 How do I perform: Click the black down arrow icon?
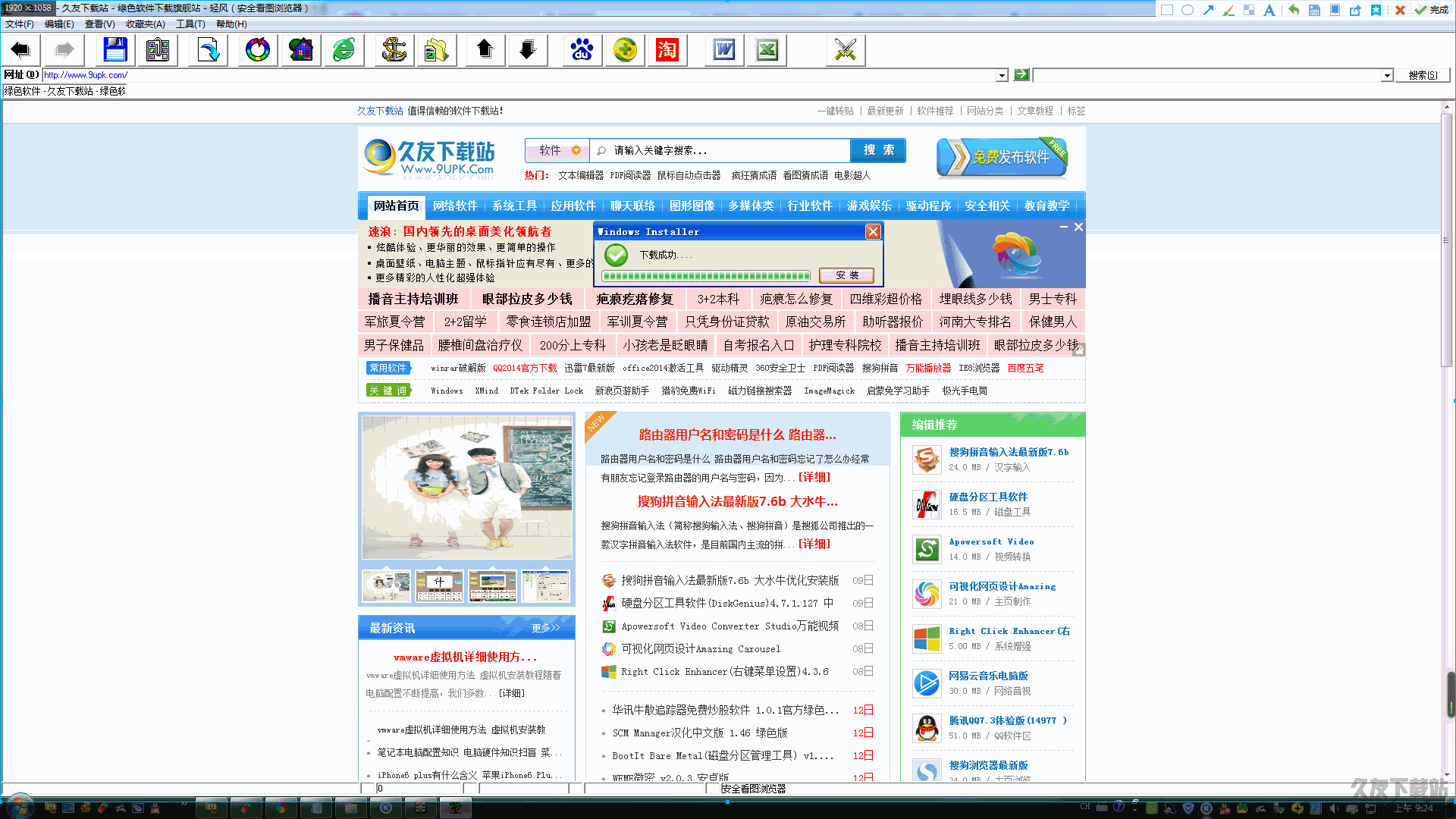(528, 50)
